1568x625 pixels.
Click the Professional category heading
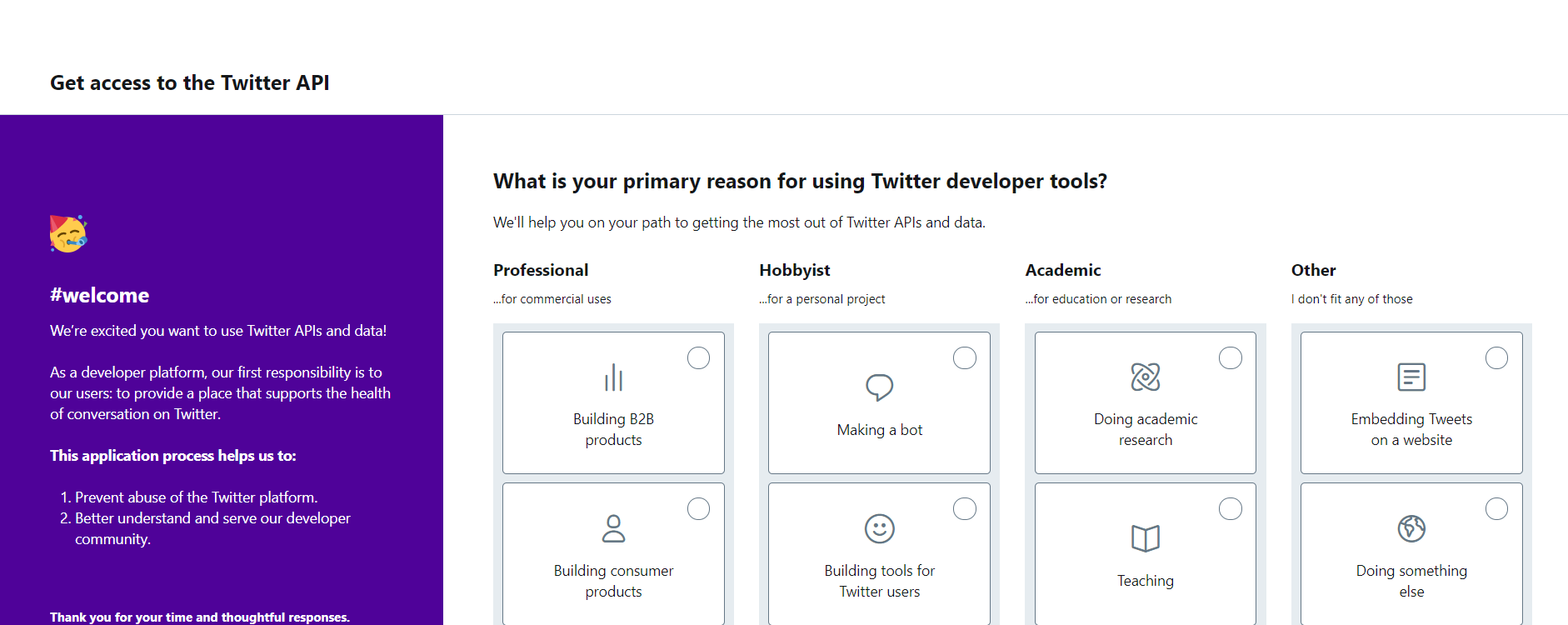coord(541,270)
